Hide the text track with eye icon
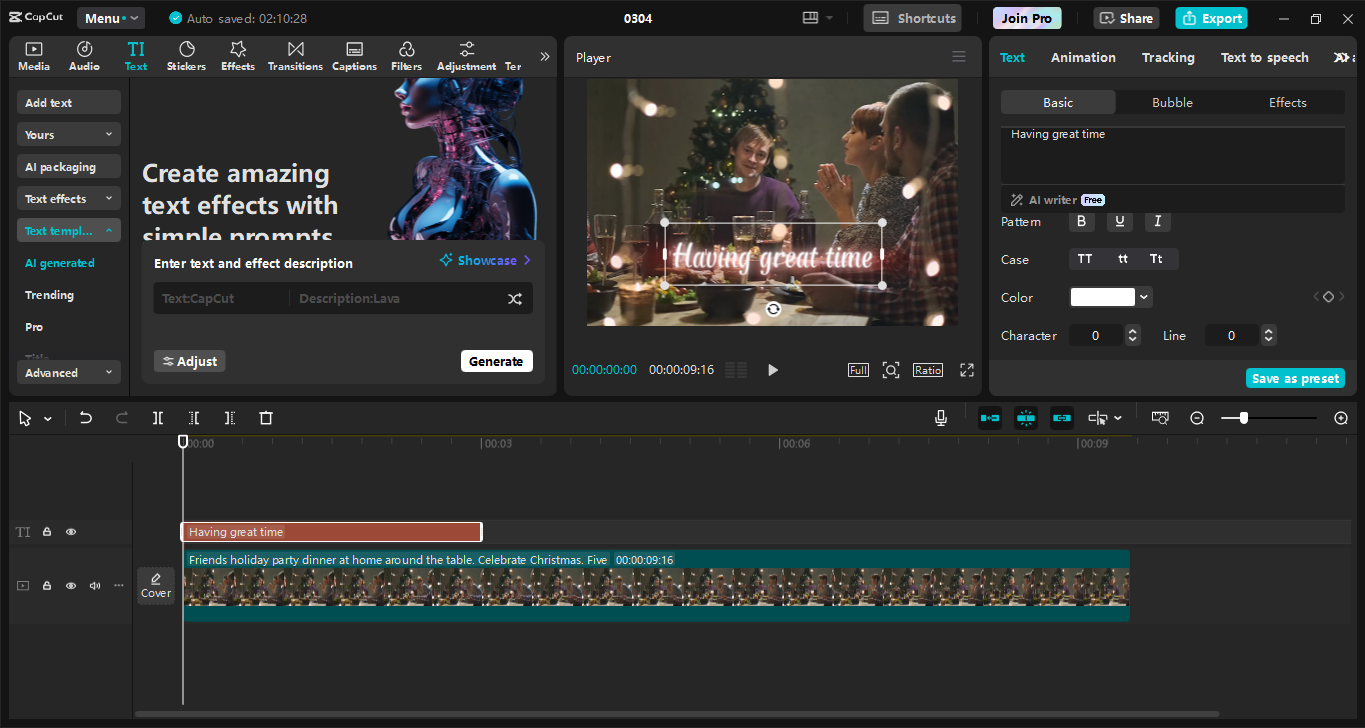 (71, 532)
